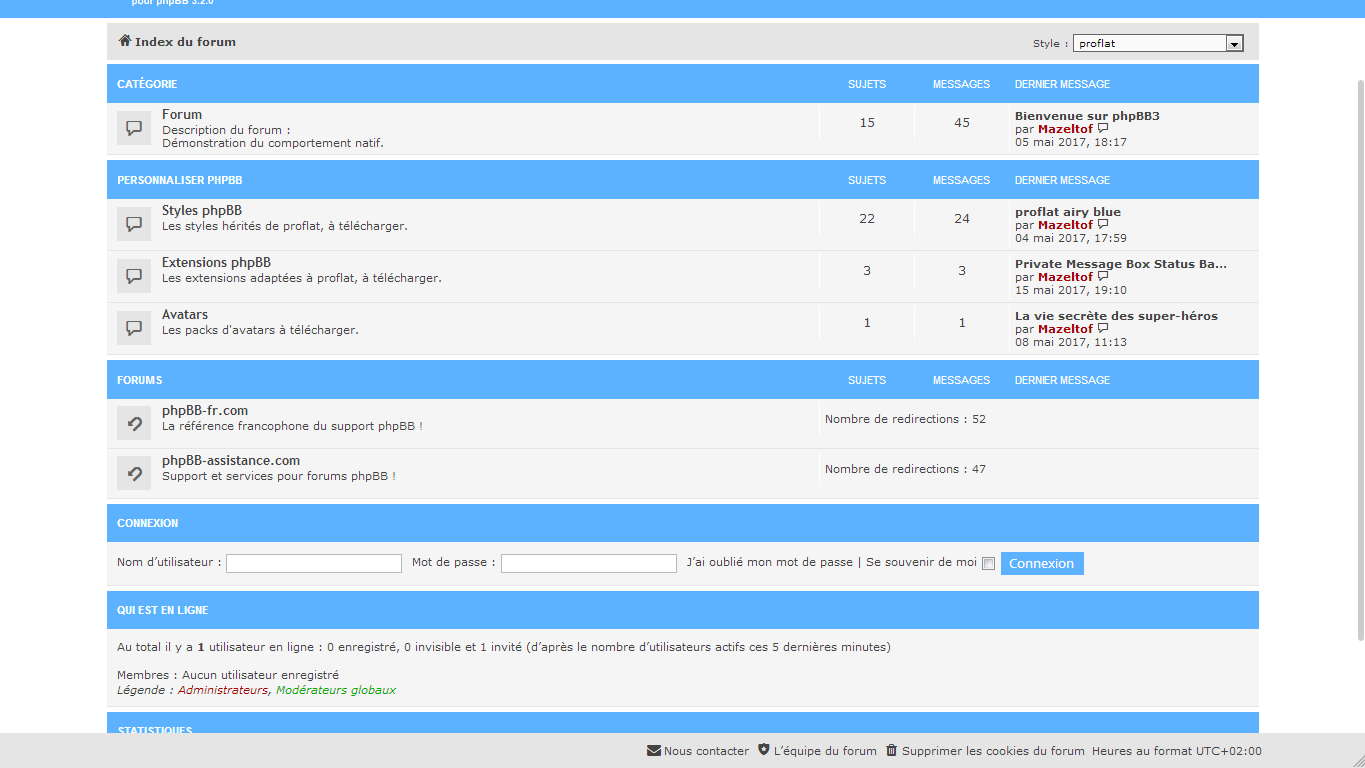The width and height of the screenshot is (1365, 768).
Task: Click the 05 mai 2017, 18:17 date
Action: click(x=1071, y=142)
